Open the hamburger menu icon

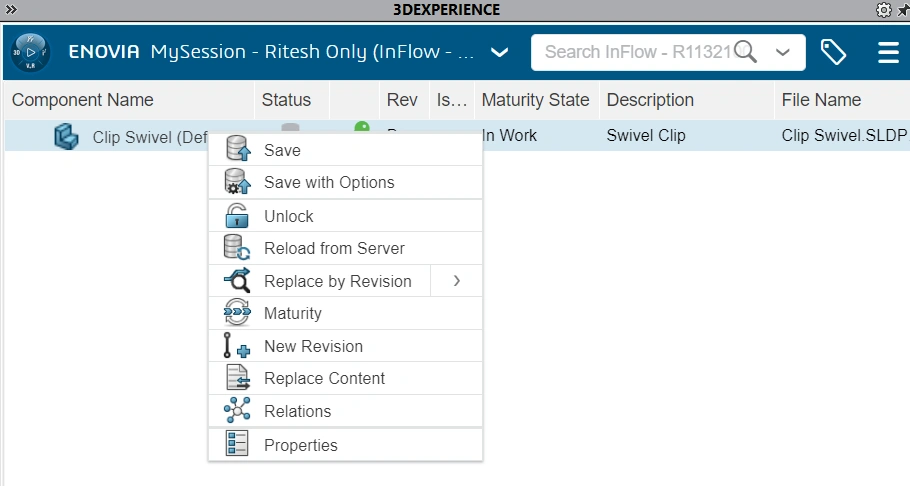888,52
